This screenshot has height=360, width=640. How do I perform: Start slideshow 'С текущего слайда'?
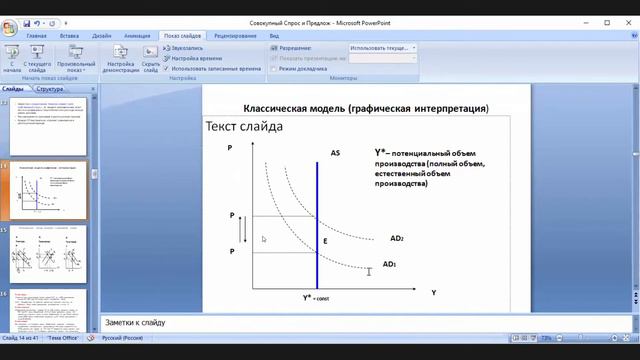tap(37, 58)
